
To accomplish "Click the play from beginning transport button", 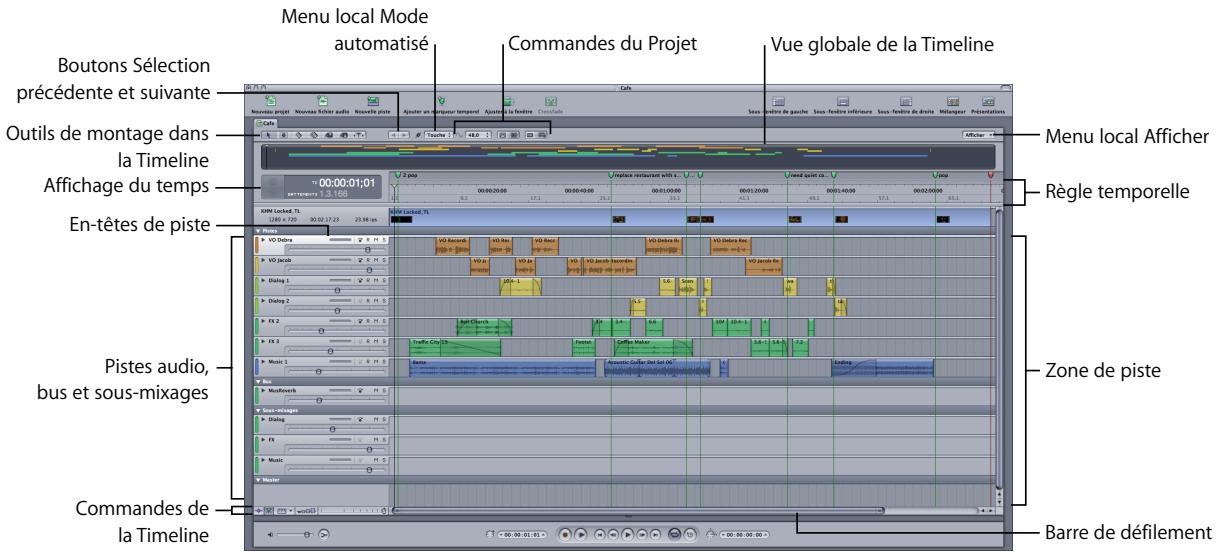I will (x=581, y=535).
